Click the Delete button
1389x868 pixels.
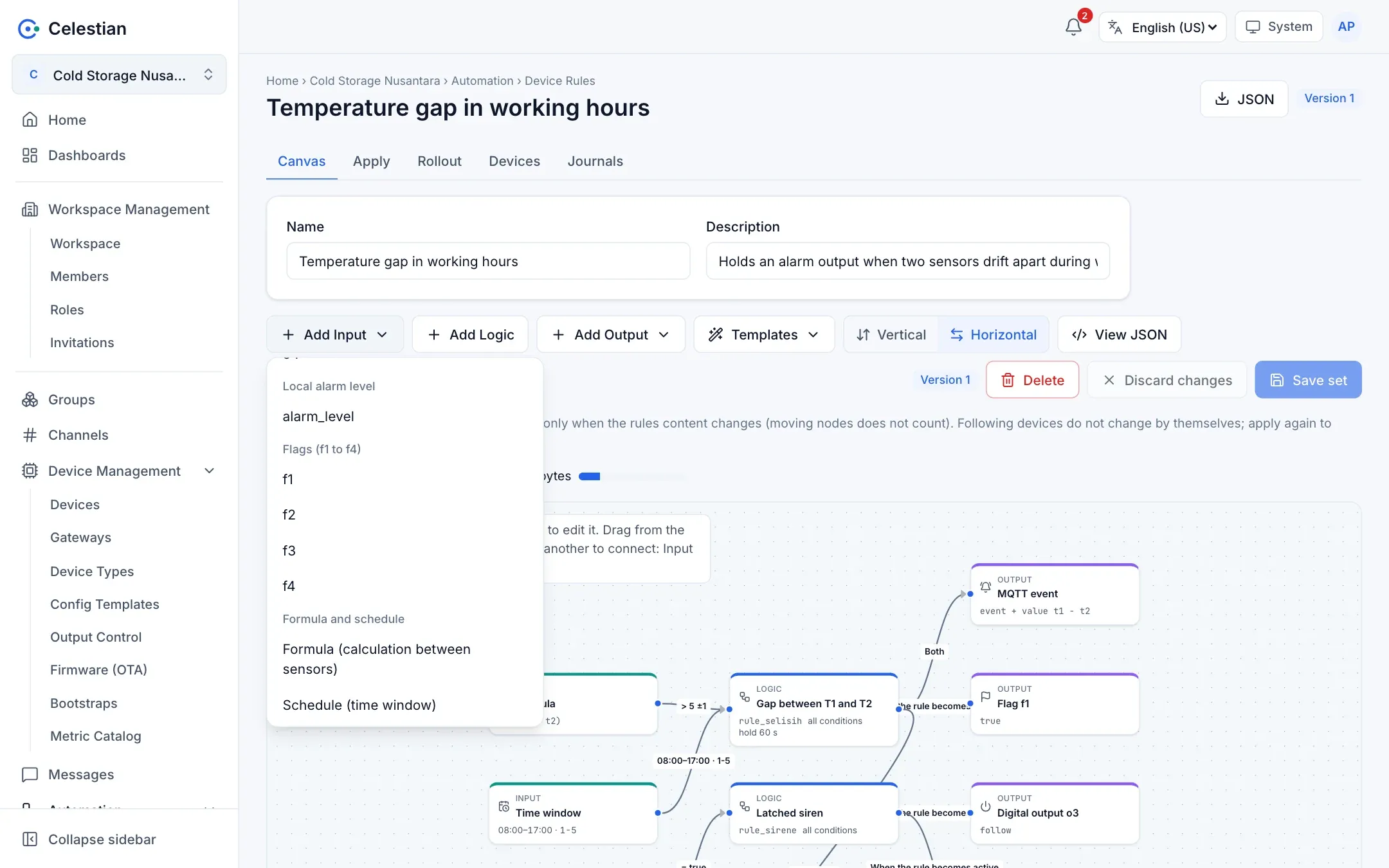1032,379
